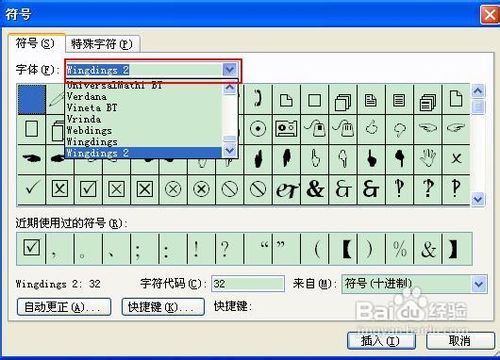This screenshot has width=500, height=360.
Task: Open the 字体 font combo box arrow
Action: 229,70
